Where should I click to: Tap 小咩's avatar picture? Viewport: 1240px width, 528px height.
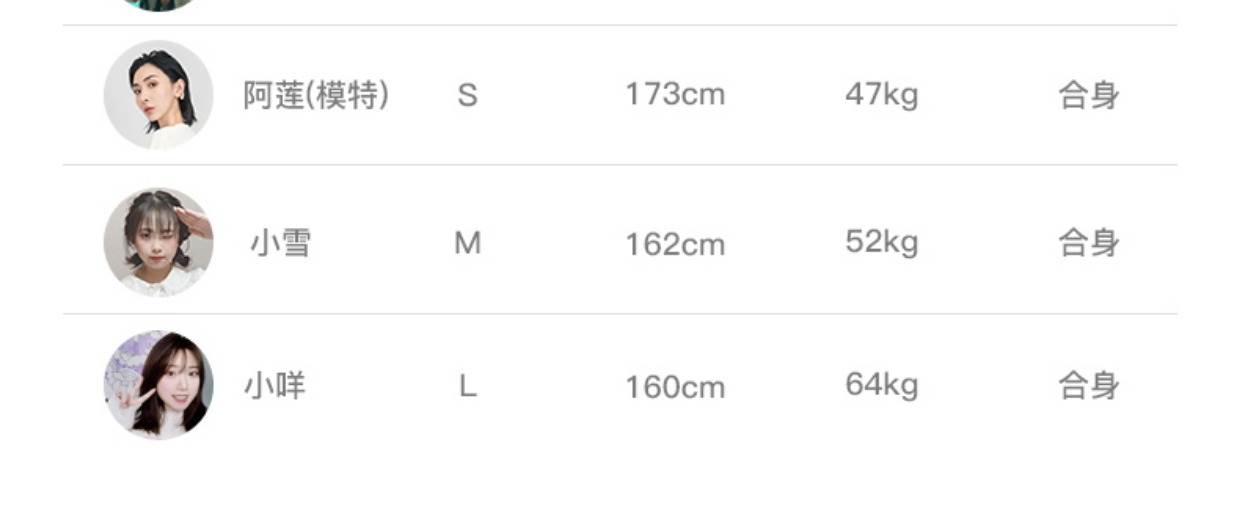coord(158,386)
